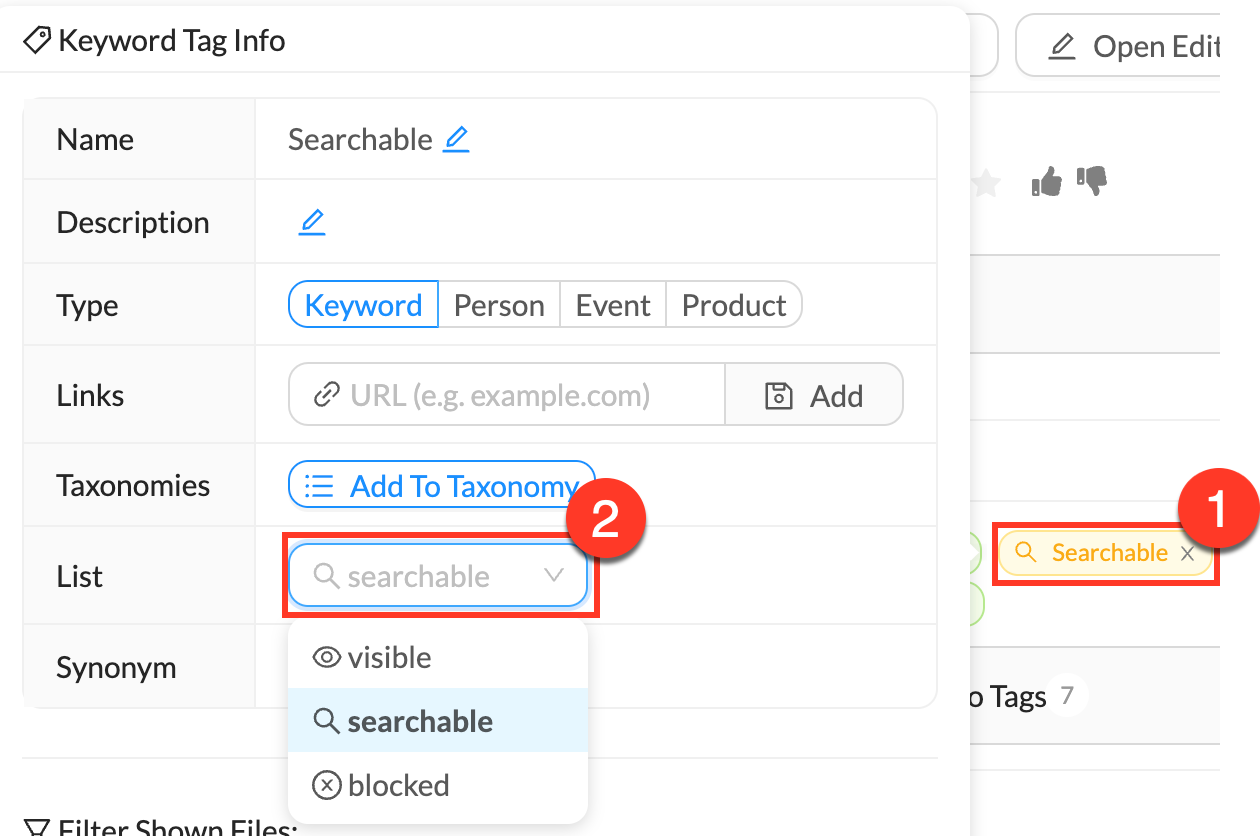1260x836 pixels.
Task: Collapse the List dropdown chevron
Action: coord(553,575)
